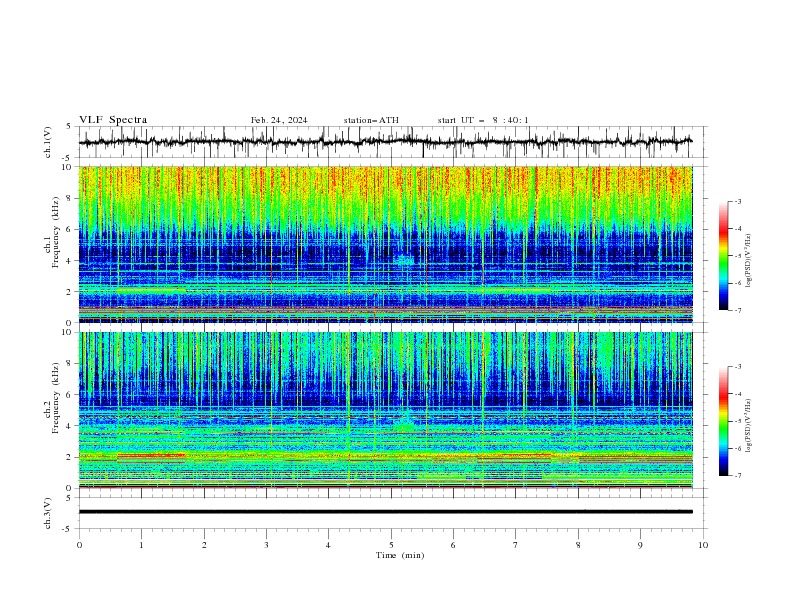Click the ch.2 colorbar "log(PSD)(V²/Hz)" label

point(749,427)
